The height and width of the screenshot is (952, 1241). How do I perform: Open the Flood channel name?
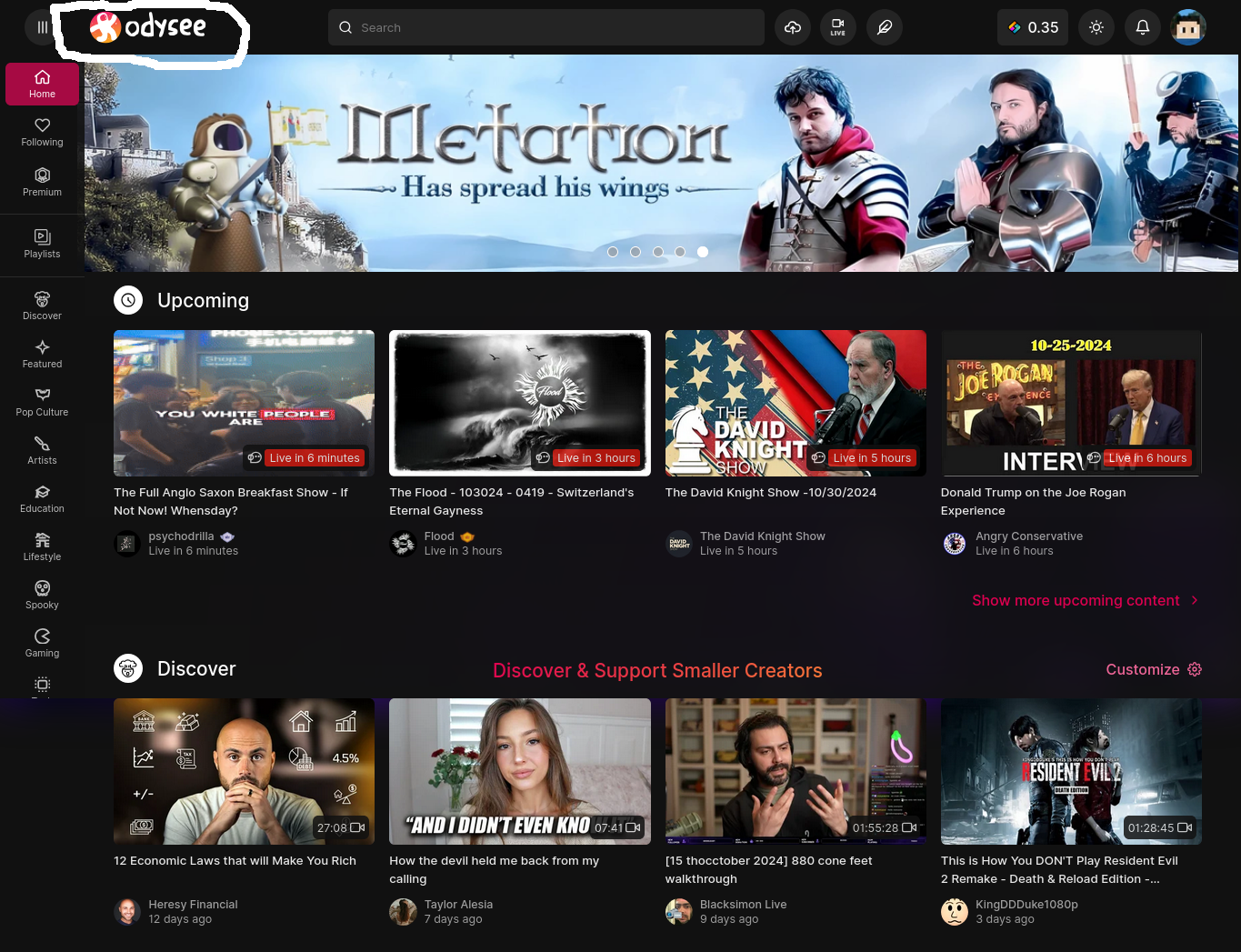point(439,536)
